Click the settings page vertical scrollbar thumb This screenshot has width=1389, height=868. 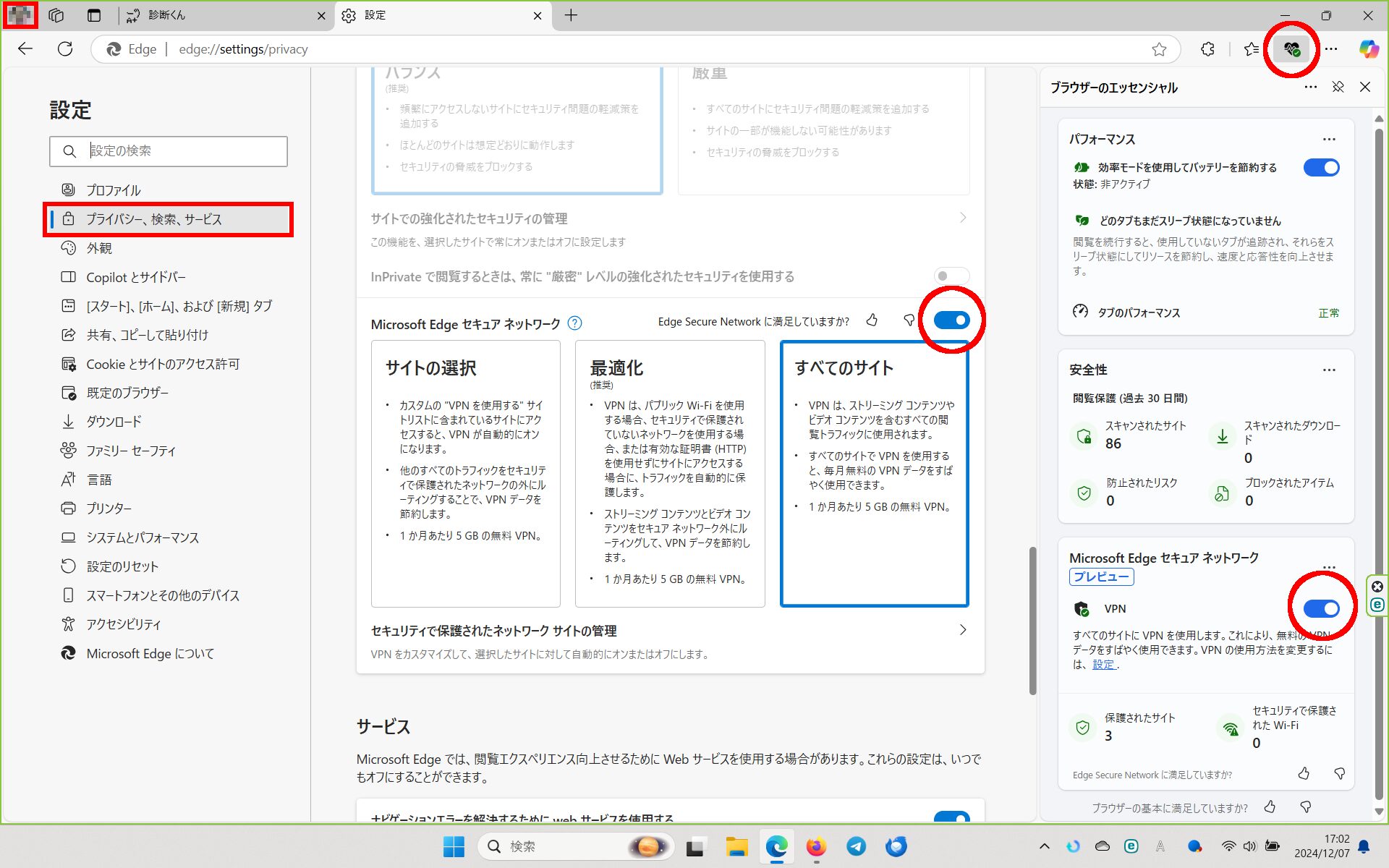point(1032,621)
